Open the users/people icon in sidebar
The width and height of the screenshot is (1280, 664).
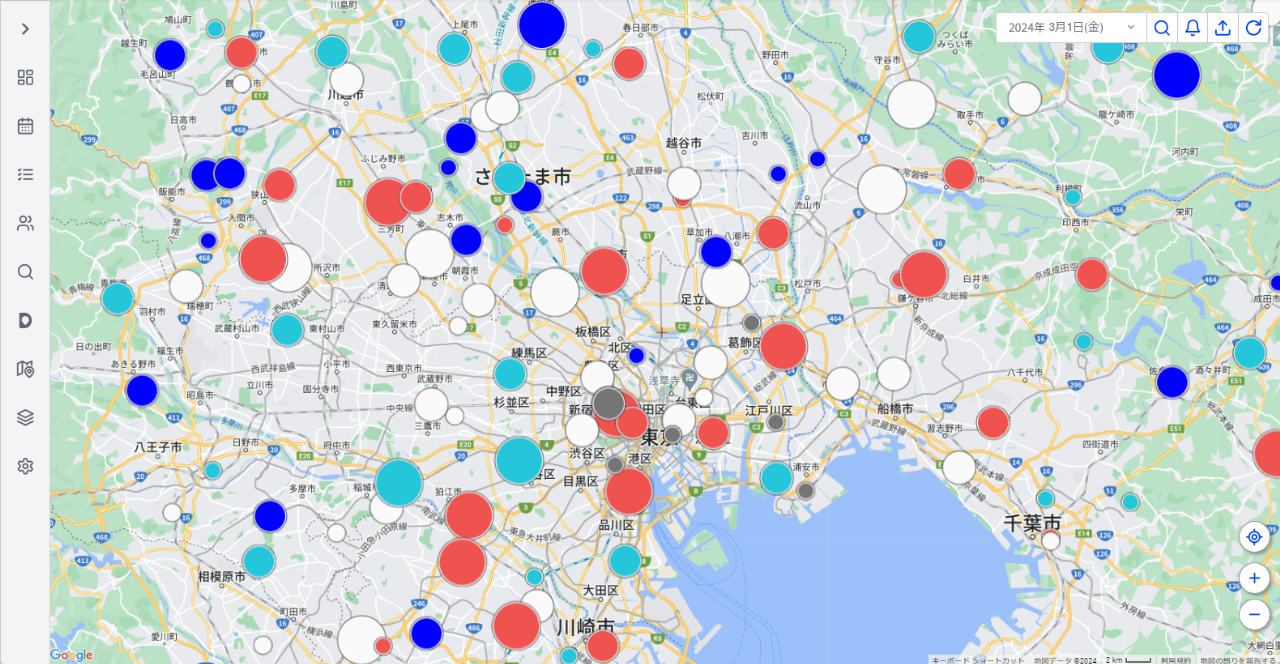[x=25, y=223]
